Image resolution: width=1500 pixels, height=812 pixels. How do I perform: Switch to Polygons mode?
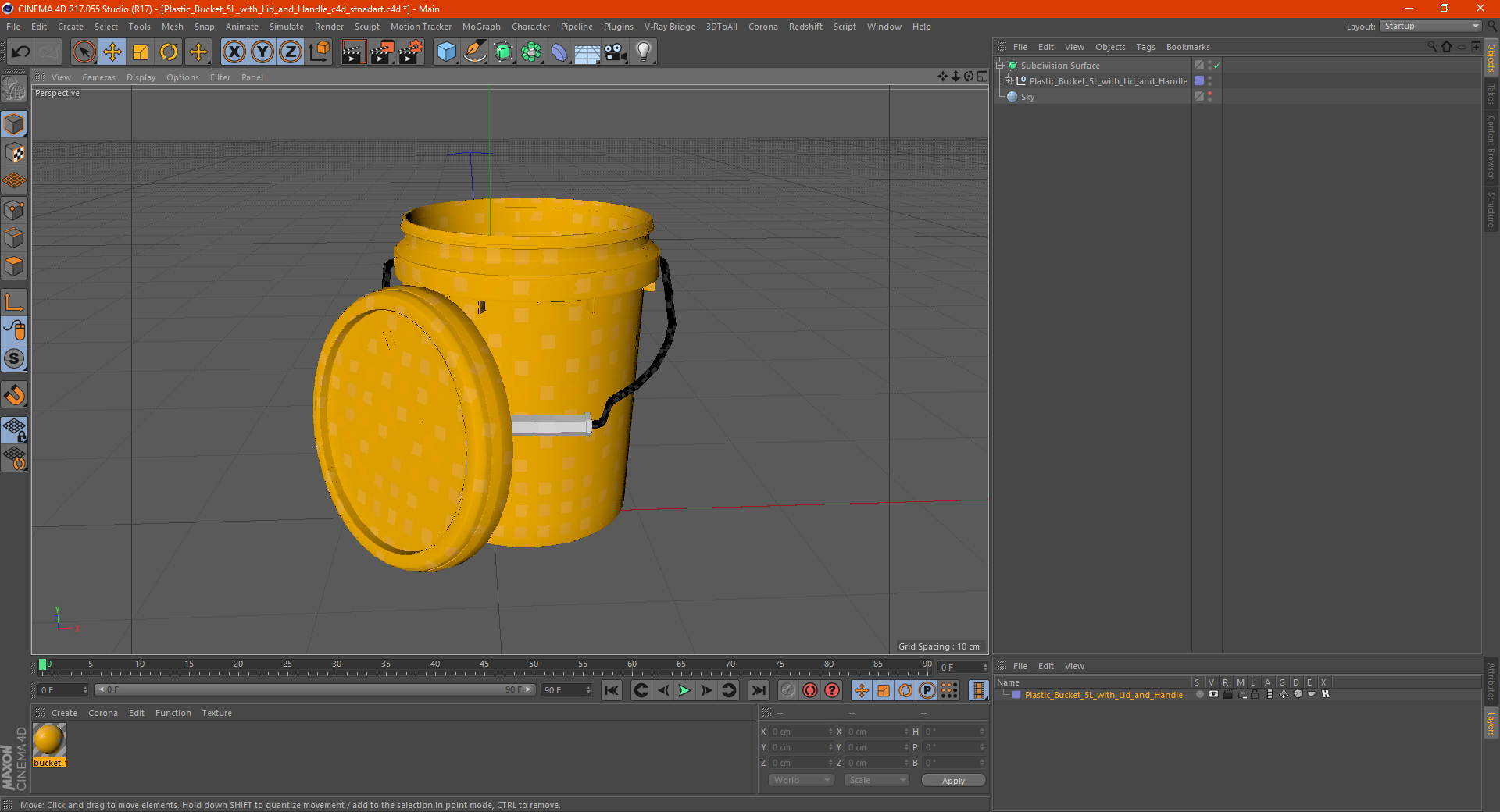(14, 266)
